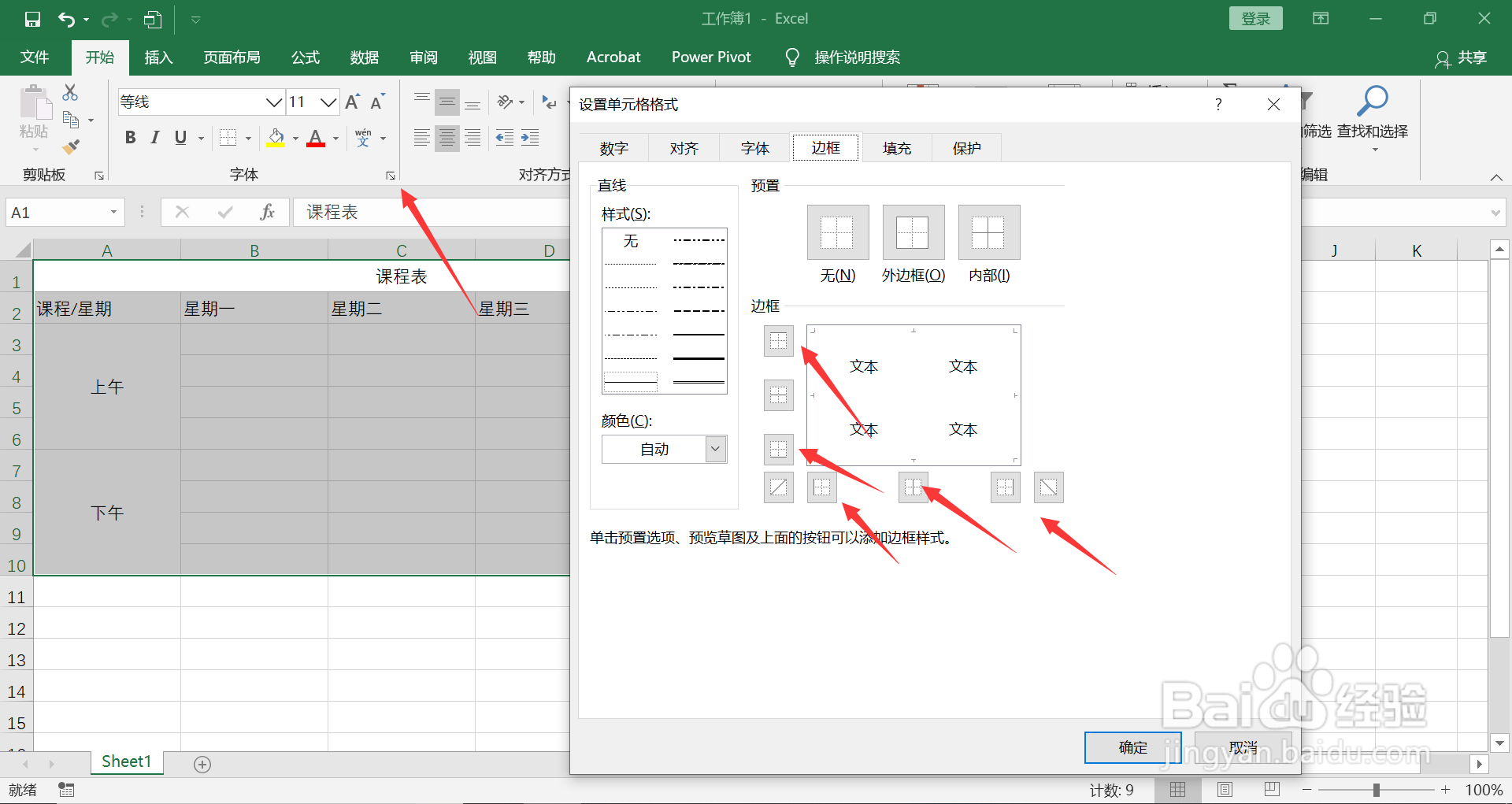Open the font color dropdown arrow
1512x804 pixels.
click(335, 139)
